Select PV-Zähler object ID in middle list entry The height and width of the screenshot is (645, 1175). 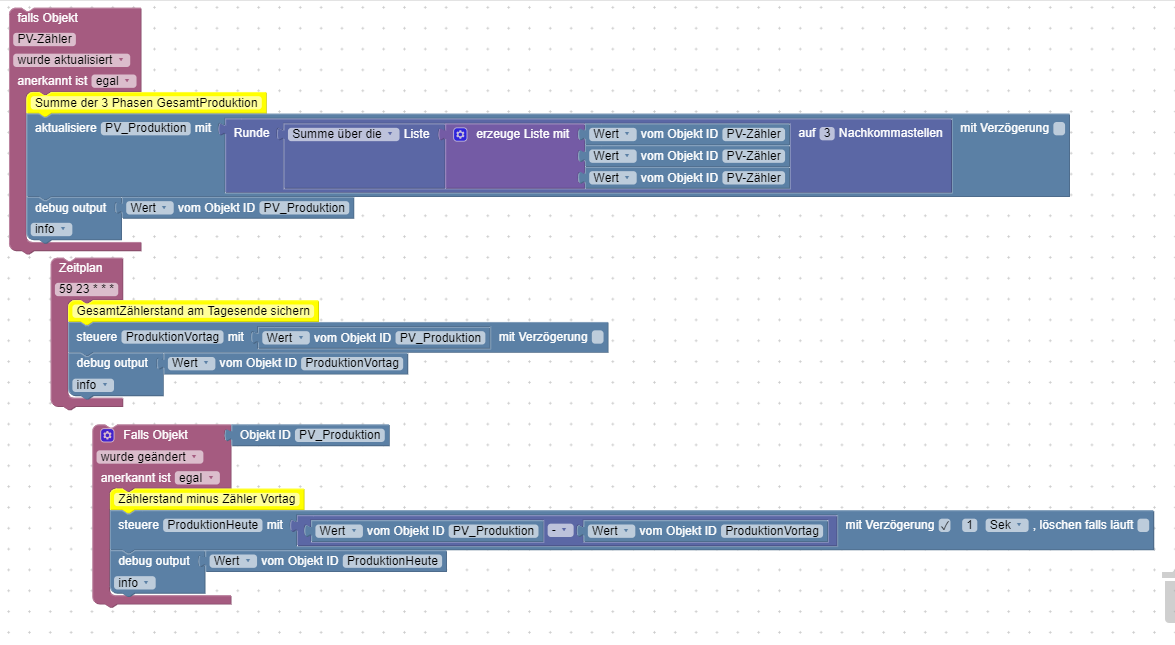(x=755, y=156)
